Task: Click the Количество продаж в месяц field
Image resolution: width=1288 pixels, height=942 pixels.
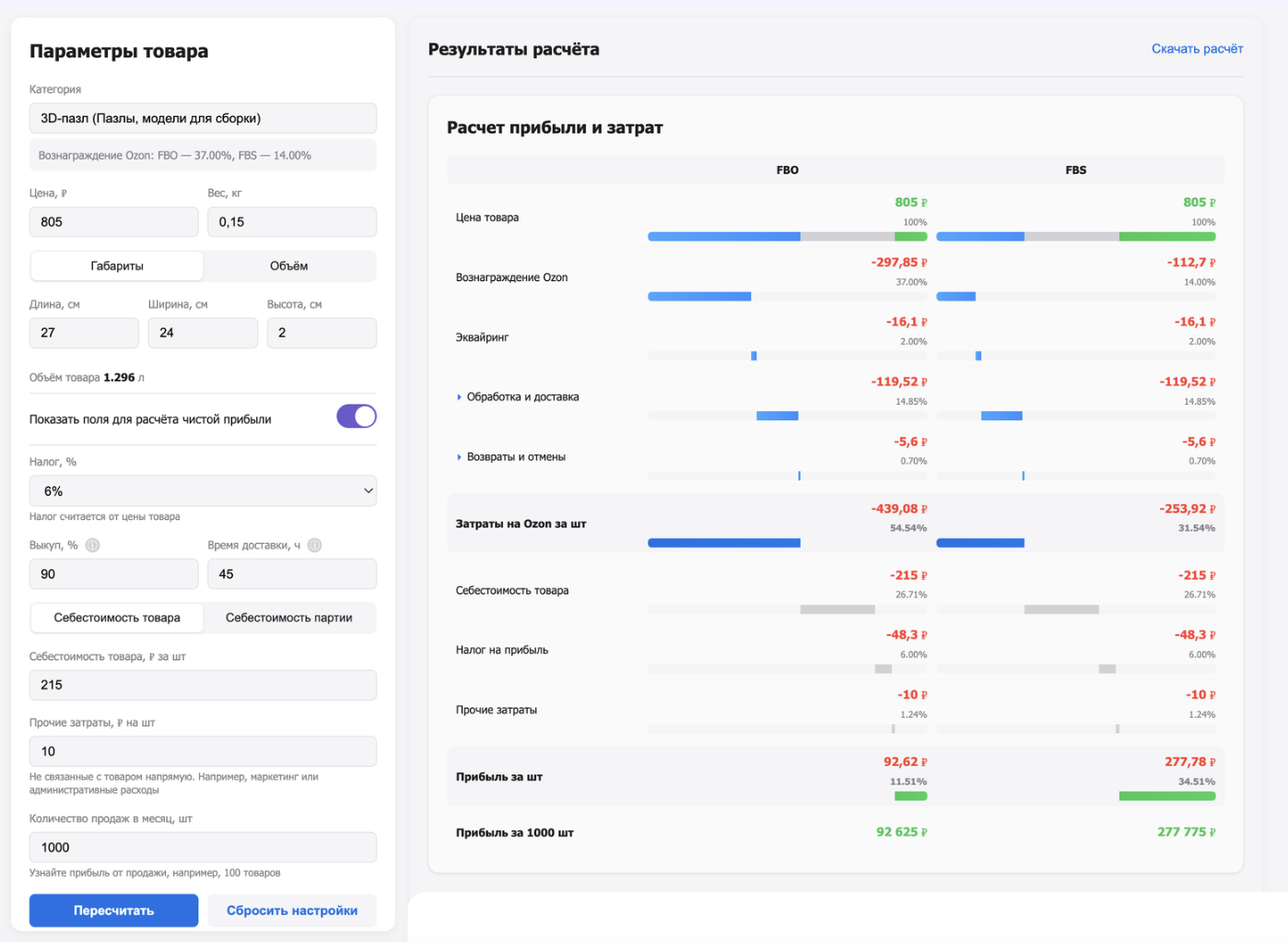Action: [203, 847]
